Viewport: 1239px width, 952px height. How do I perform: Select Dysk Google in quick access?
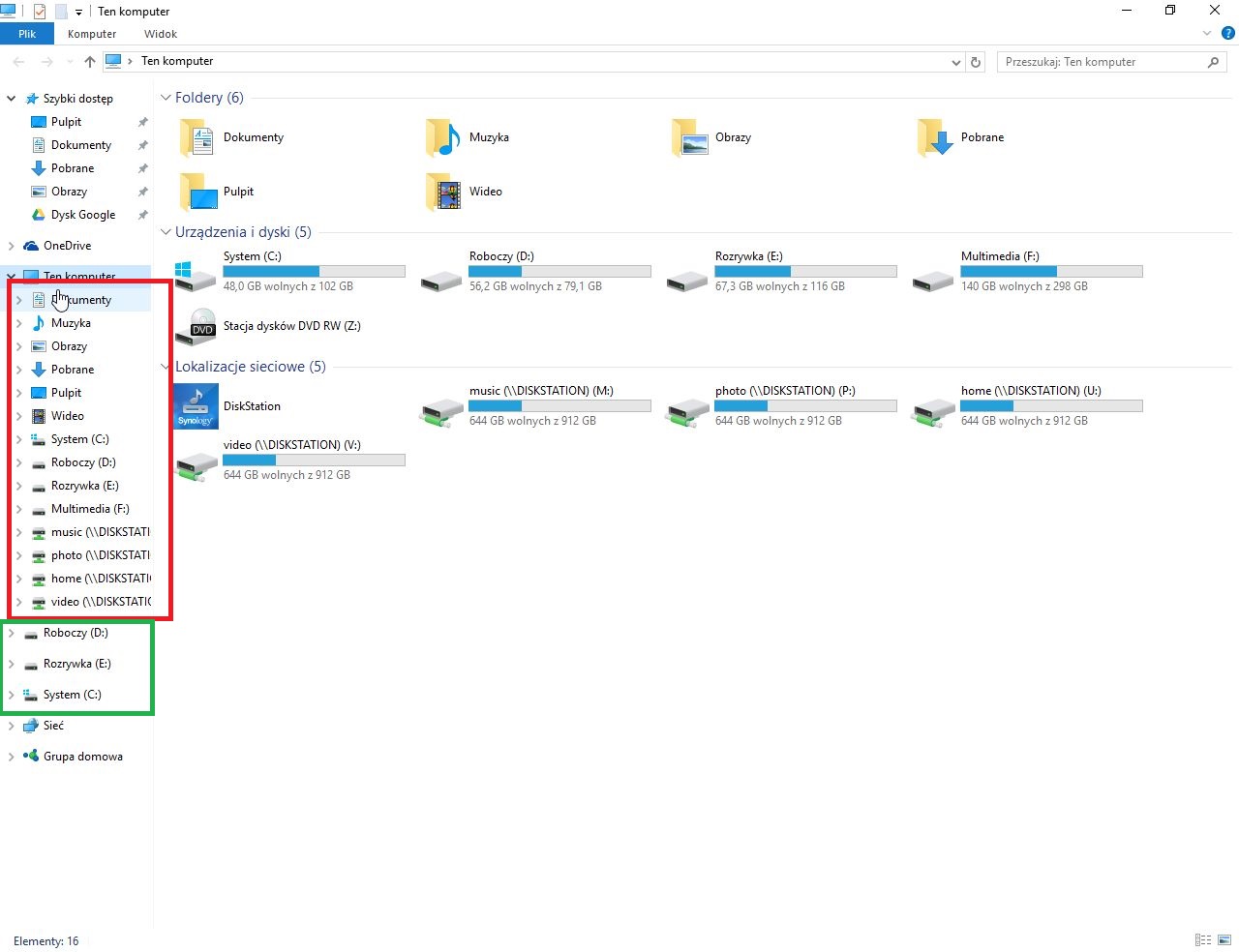[83, 215]
